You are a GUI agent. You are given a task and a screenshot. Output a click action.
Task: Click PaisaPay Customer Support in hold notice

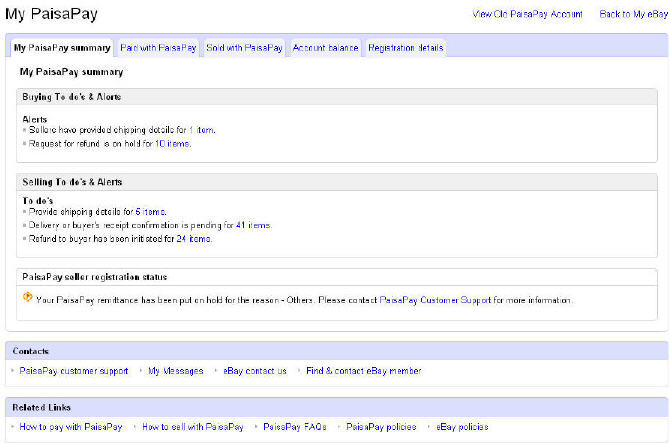(435, 300)
